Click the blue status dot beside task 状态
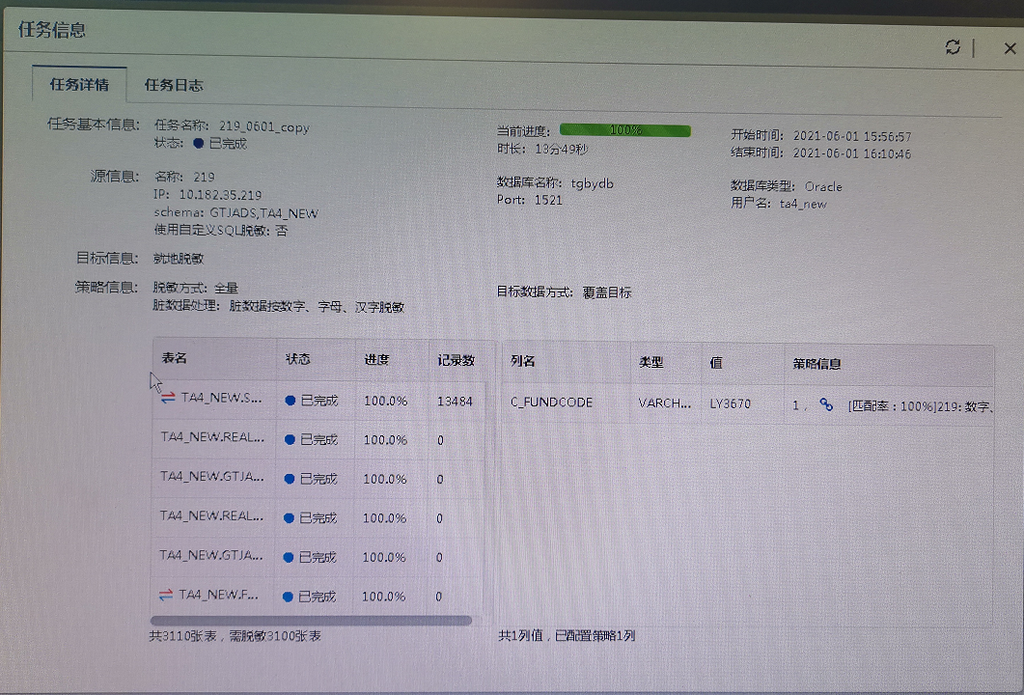The height and width of the screenshot is (695, 1024). 199,143
